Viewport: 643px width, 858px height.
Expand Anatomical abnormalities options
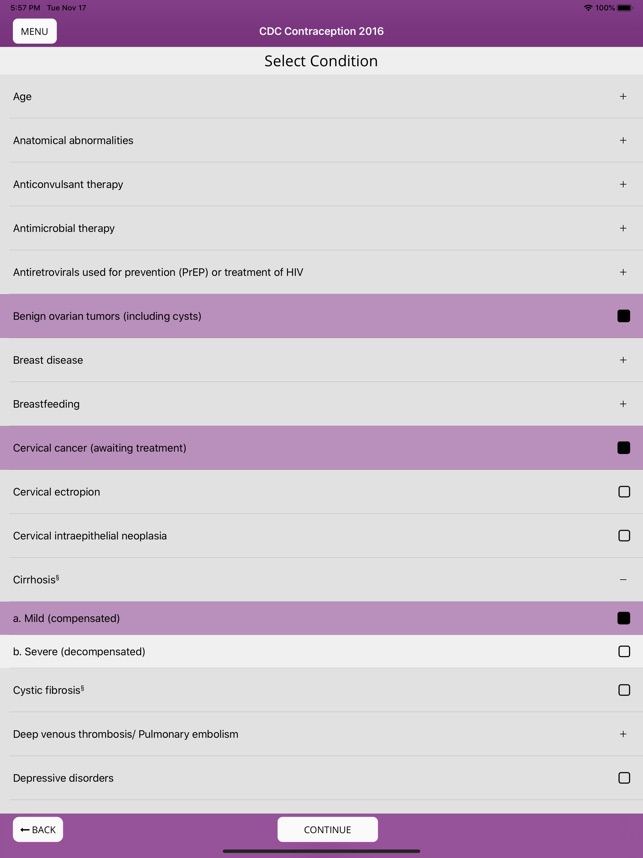[x=621, y=141]
